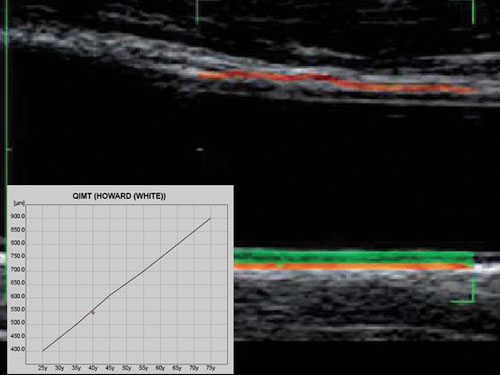500x375 pixels.
Task: Click the 650.0 y-axis label
Action: [18, 283]
